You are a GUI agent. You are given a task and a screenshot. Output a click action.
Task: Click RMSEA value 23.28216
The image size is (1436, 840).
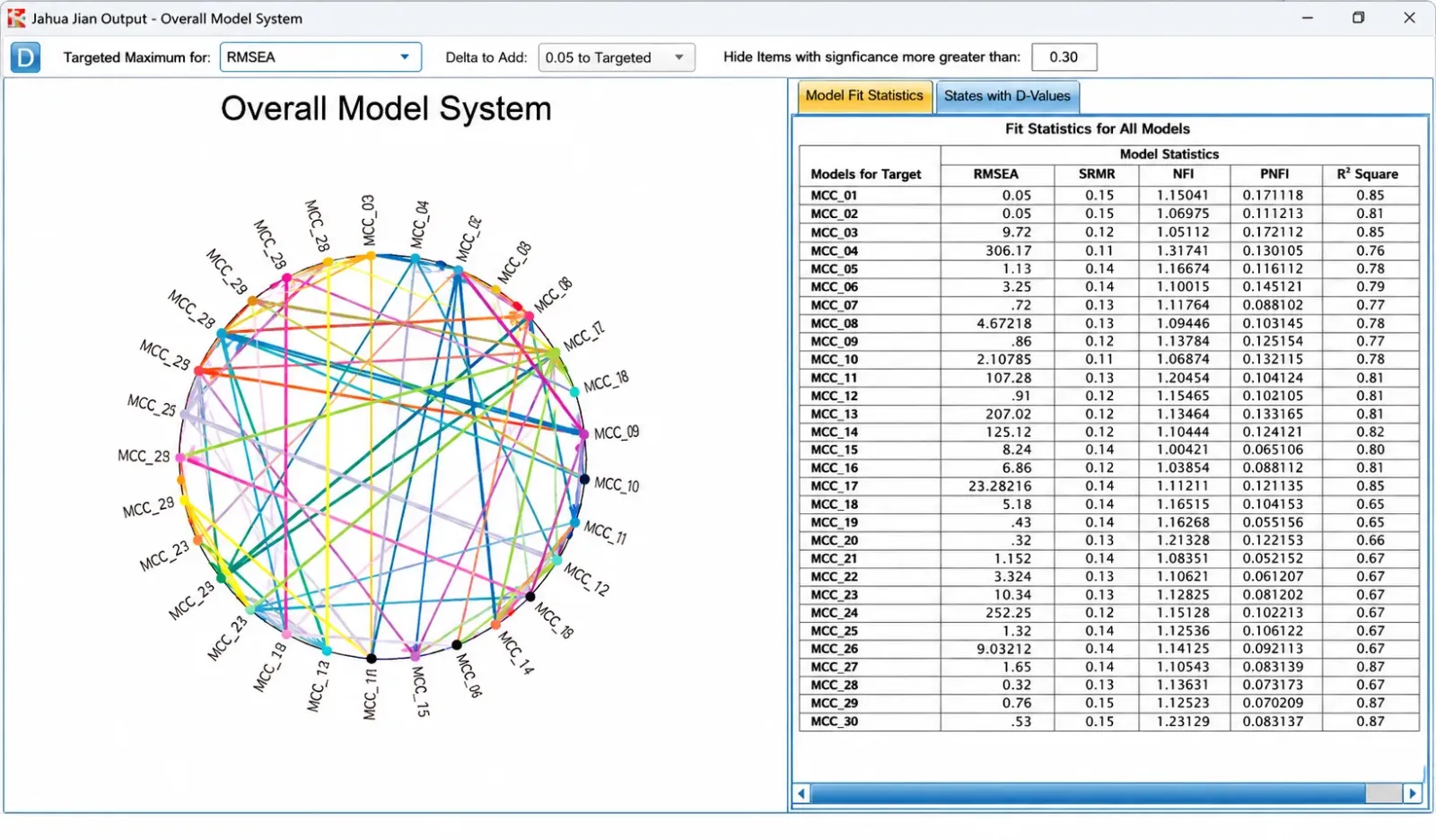1000,486
